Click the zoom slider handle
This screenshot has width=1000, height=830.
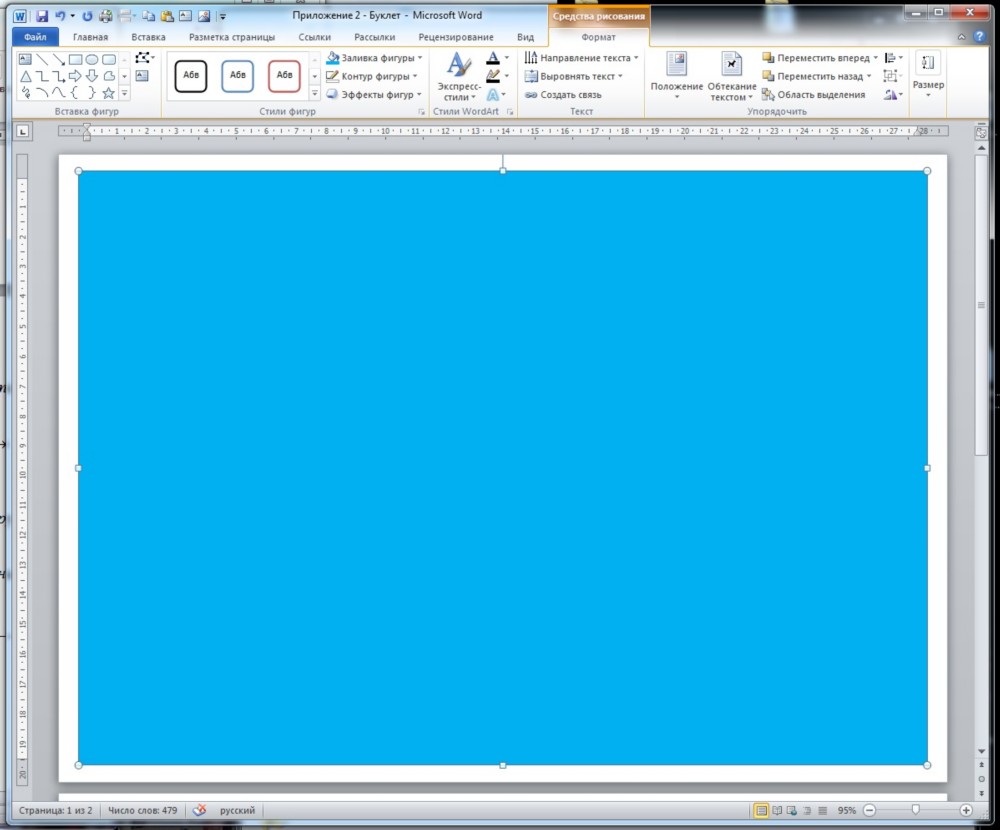tap(914, 810)
